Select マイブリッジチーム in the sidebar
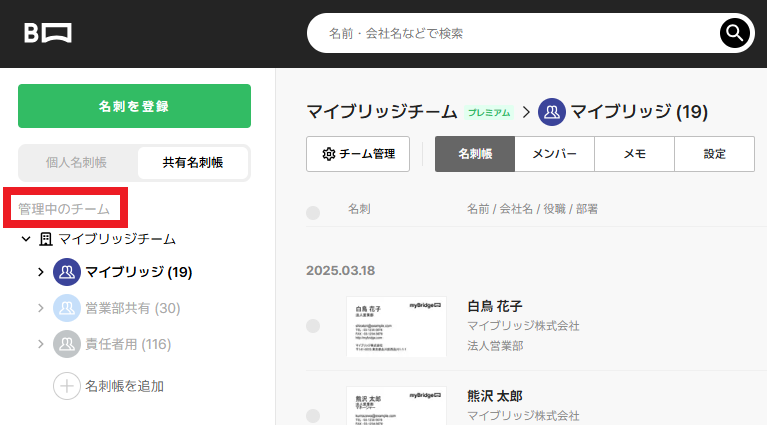This screenshot has height=425, width=767. tap(117, 239)
